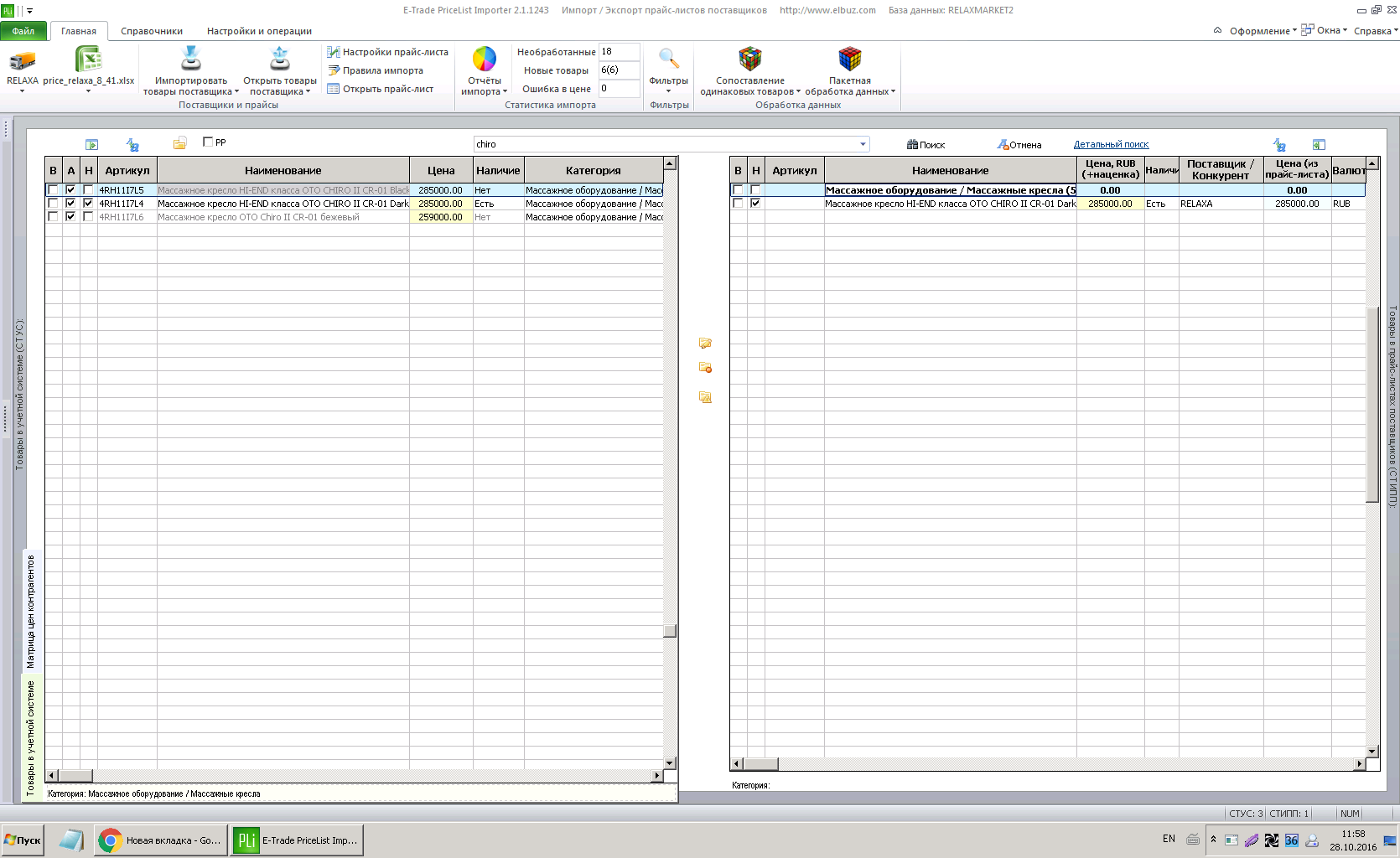Click the left table horizontal scrollbar thumb
The image size is (1400, 858).
pyautogui.click(x=75, y=776)
